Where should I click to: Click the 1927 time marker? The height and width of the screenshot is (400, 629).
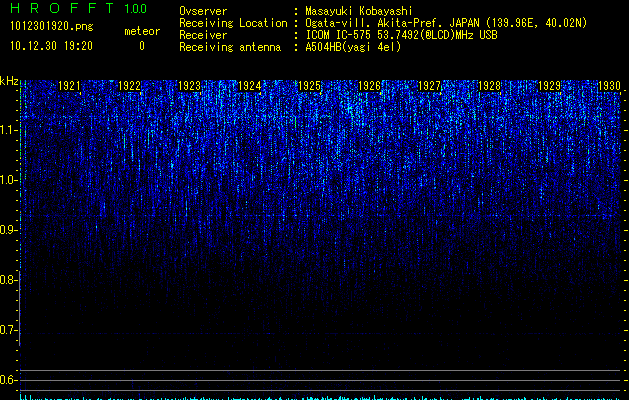429,86
